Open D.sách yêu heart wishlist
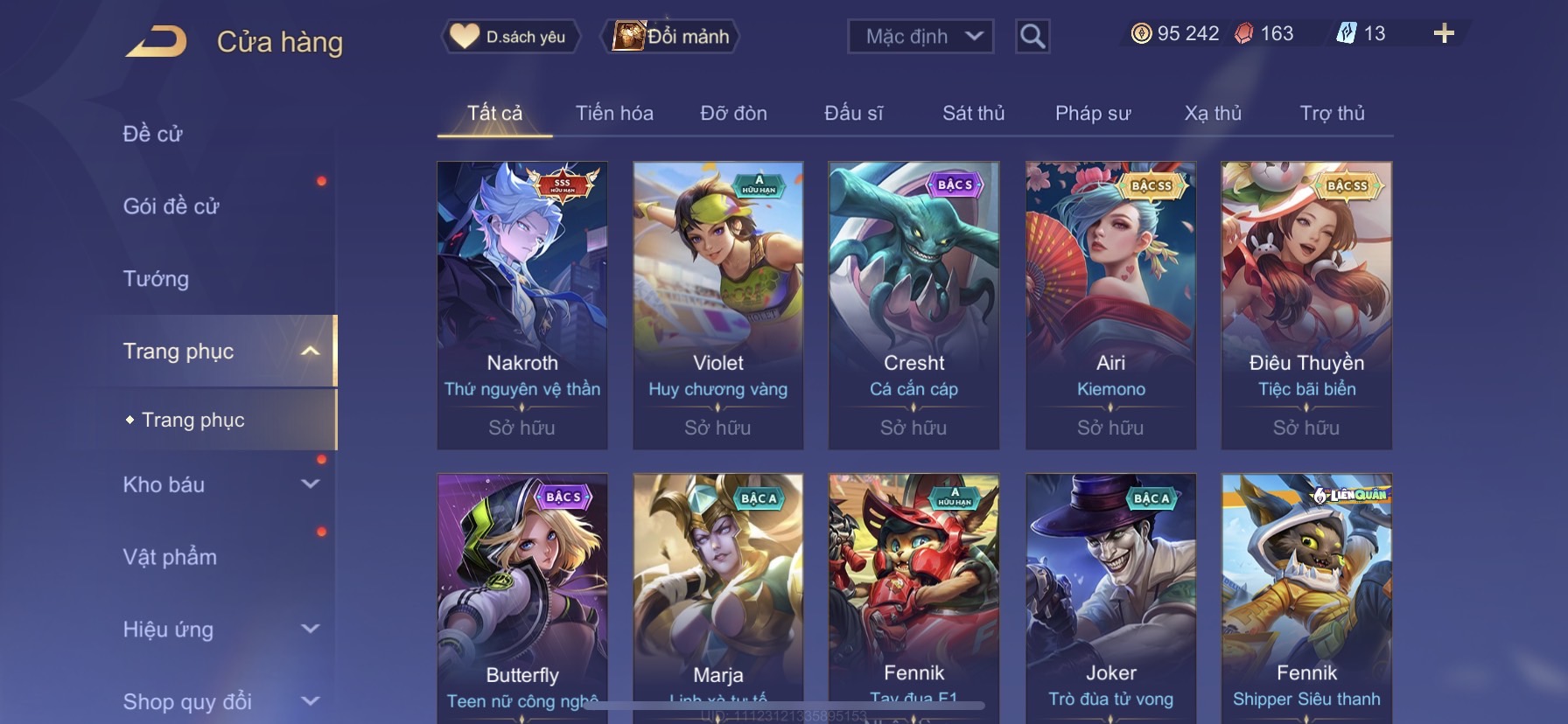 (x=510, y=37)
